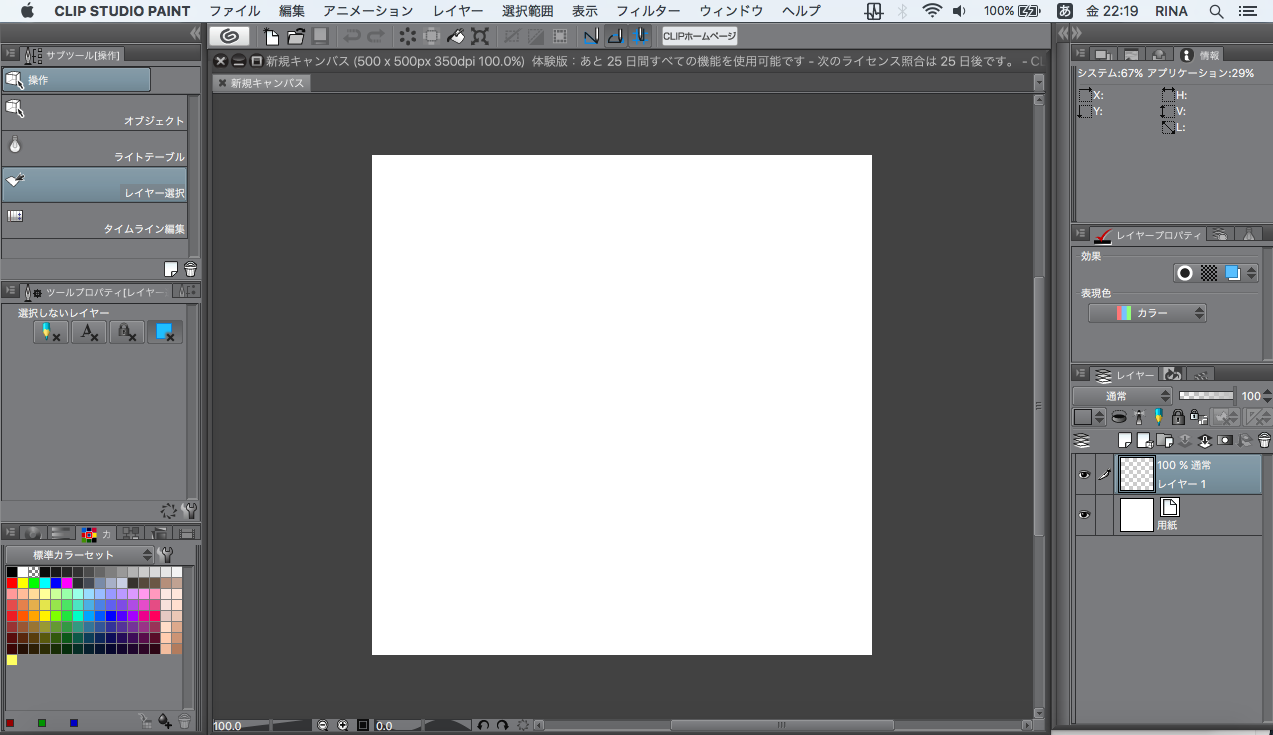Open palette color square dropdown in layer panel
The image size is (1273, 735).
tap(1089, 417)
